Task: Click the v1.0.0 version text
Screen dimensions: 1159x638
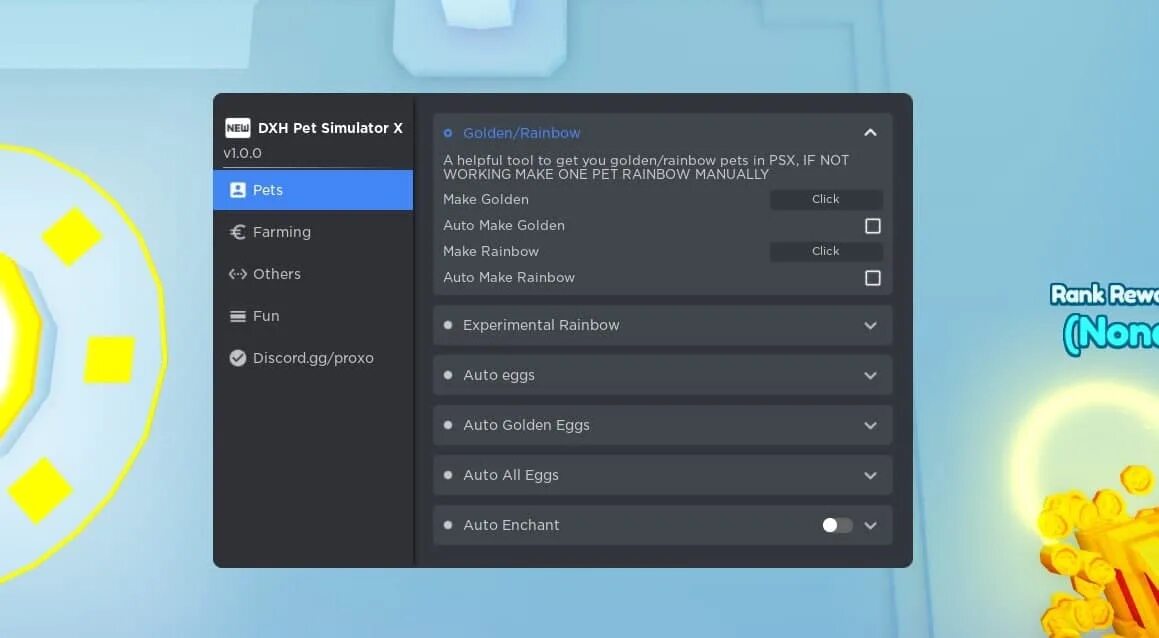Action: 242,154
